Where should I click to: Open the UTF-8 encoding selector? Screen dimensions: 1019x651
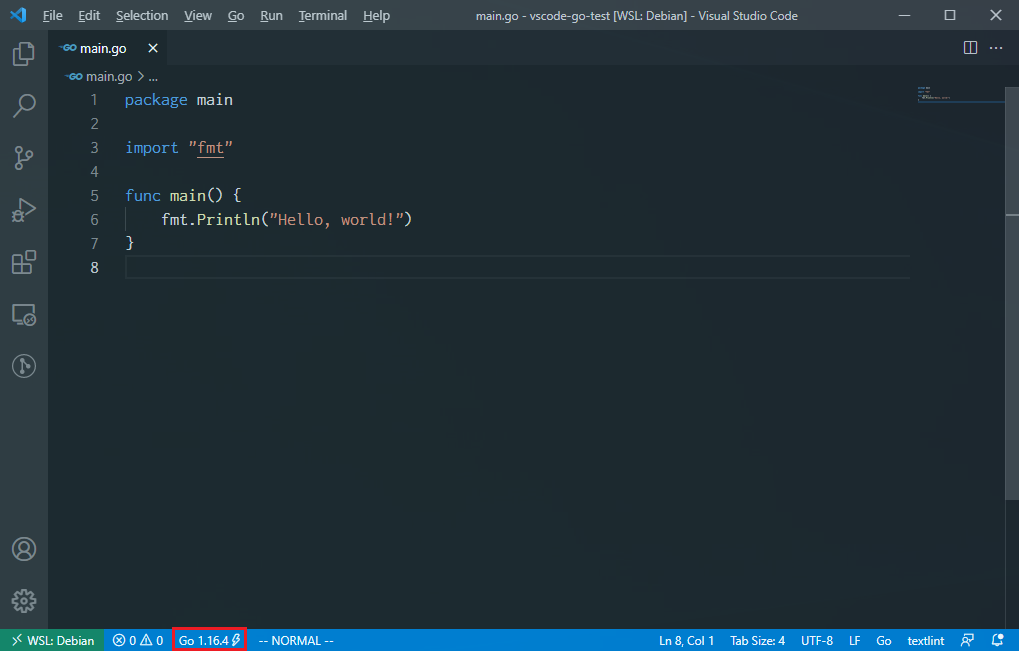click(x=817, y=640)
